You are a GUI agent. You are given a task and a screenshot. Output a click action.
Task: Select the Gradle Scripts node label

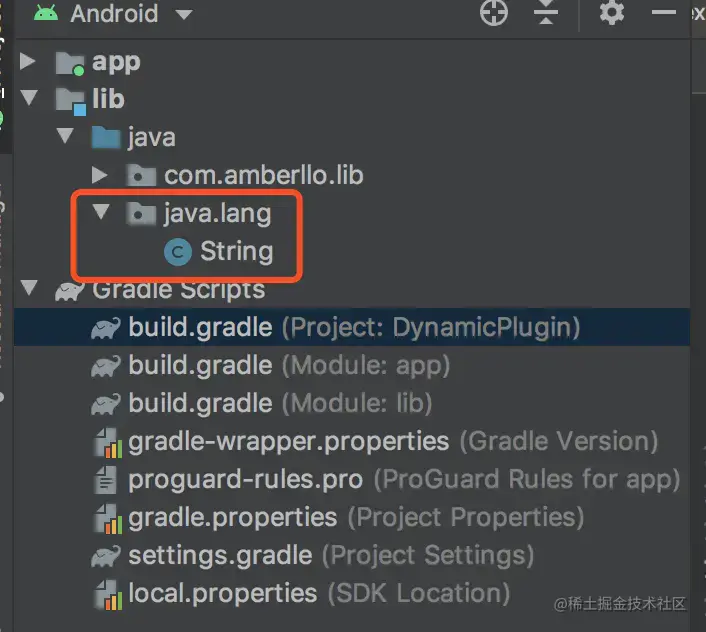[x=179, y=289]
